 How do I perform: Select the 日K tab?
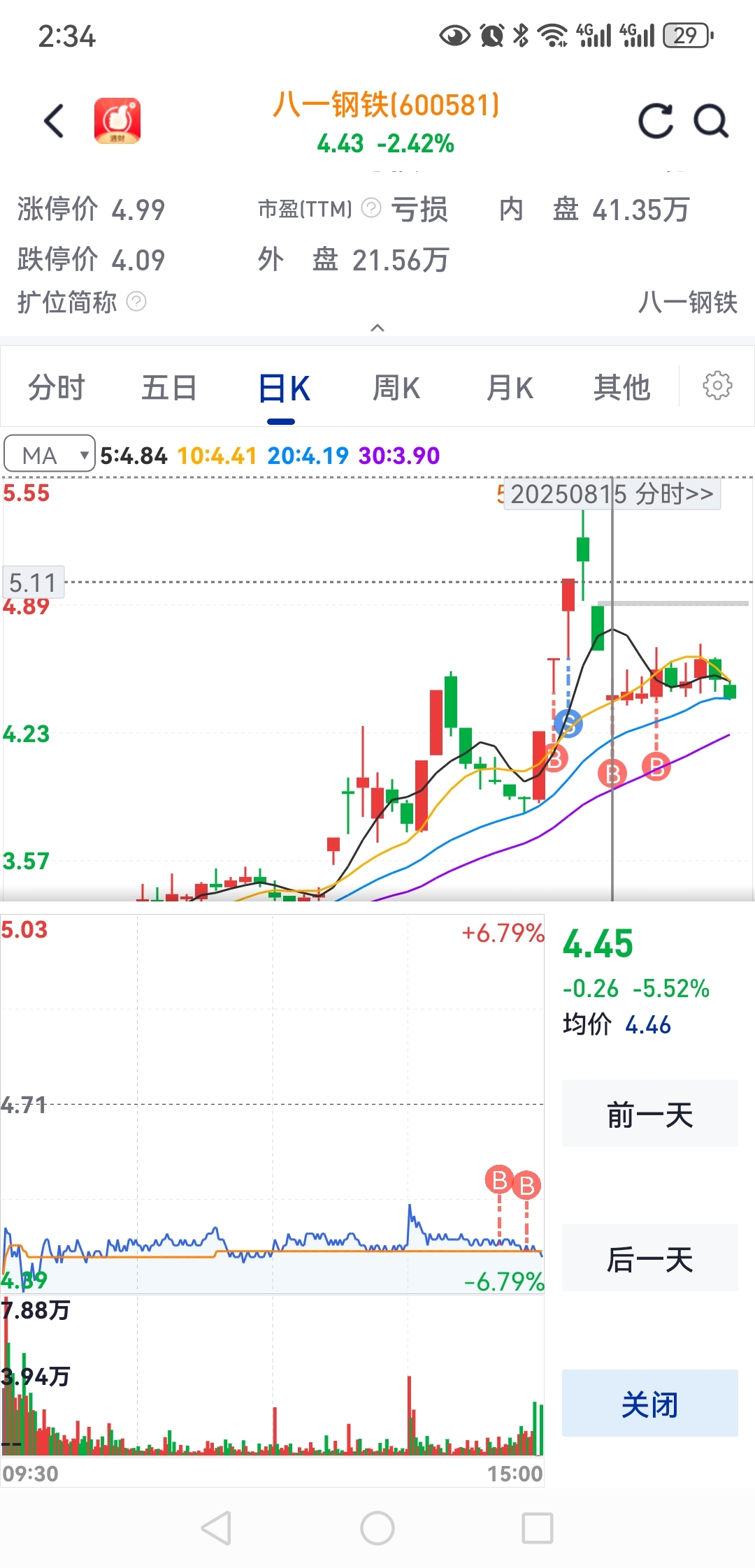point(283,389)
